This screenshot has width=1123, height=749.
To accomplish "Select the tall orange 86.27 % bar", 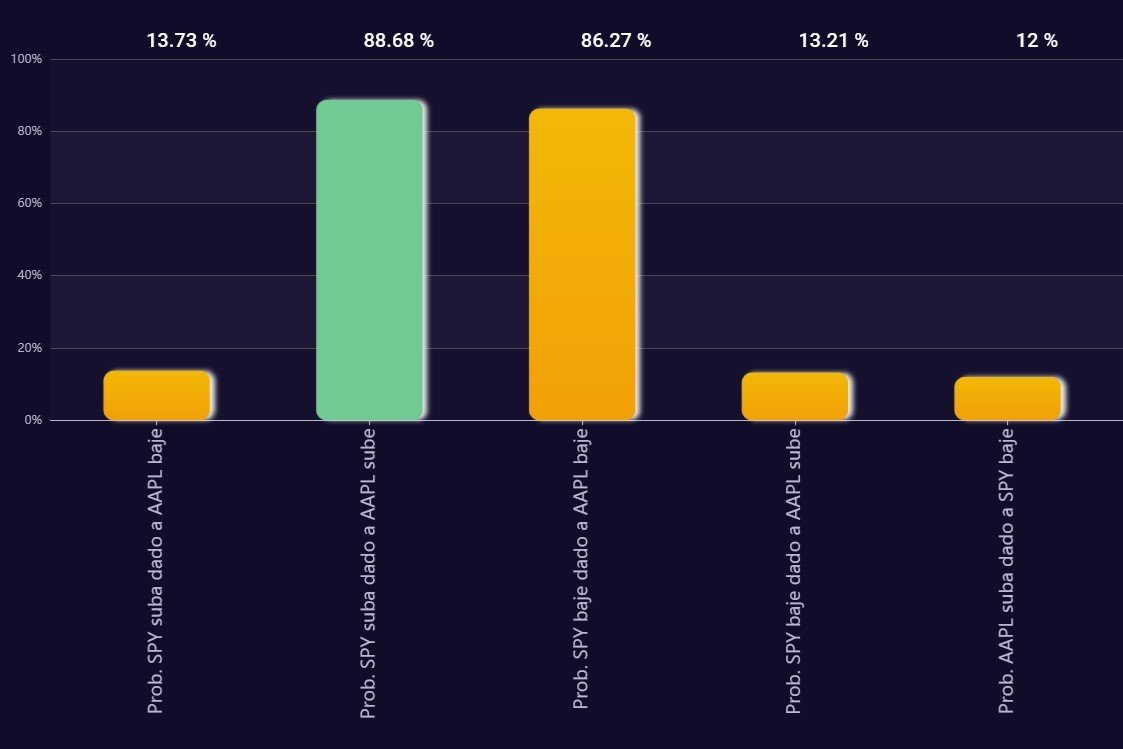I will click(x=582, y=263).
